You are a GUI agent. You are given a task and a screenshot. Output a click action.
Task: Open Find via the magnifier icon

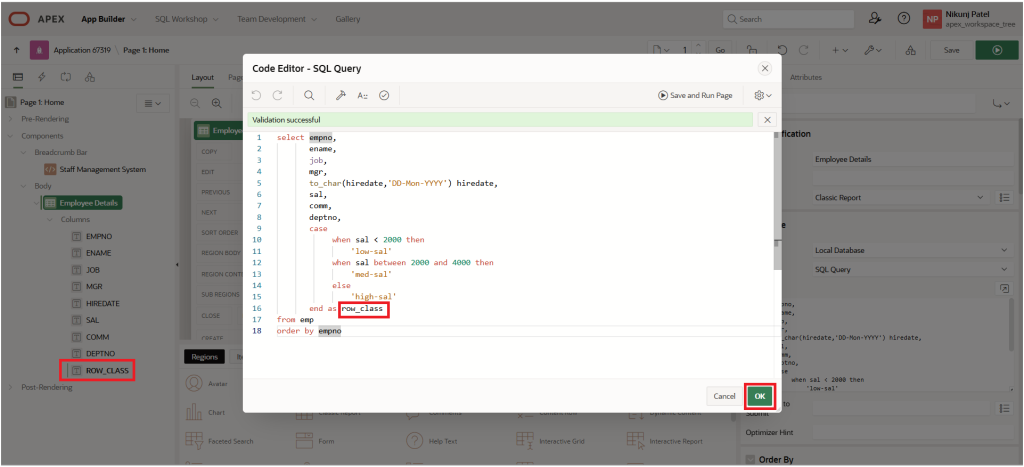[x=309, y=95]
